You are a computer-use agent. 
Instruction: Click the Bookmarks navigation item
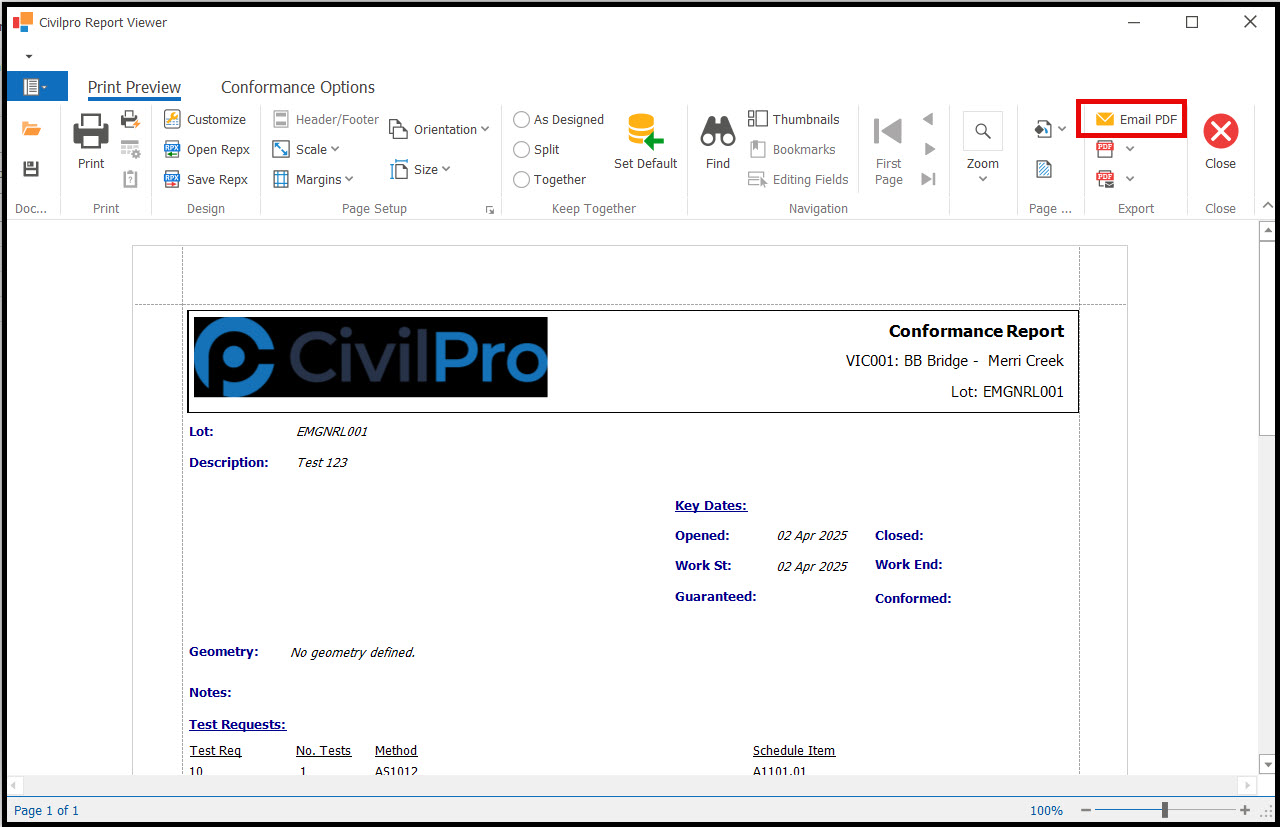792,149
